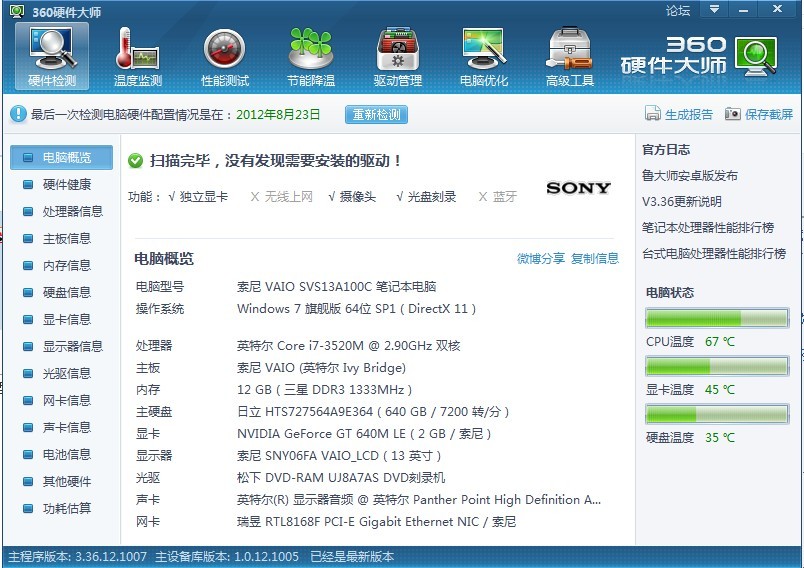
Task: Click NVIDIA GeForce GT 640M LE value
Action: [364, 434]
